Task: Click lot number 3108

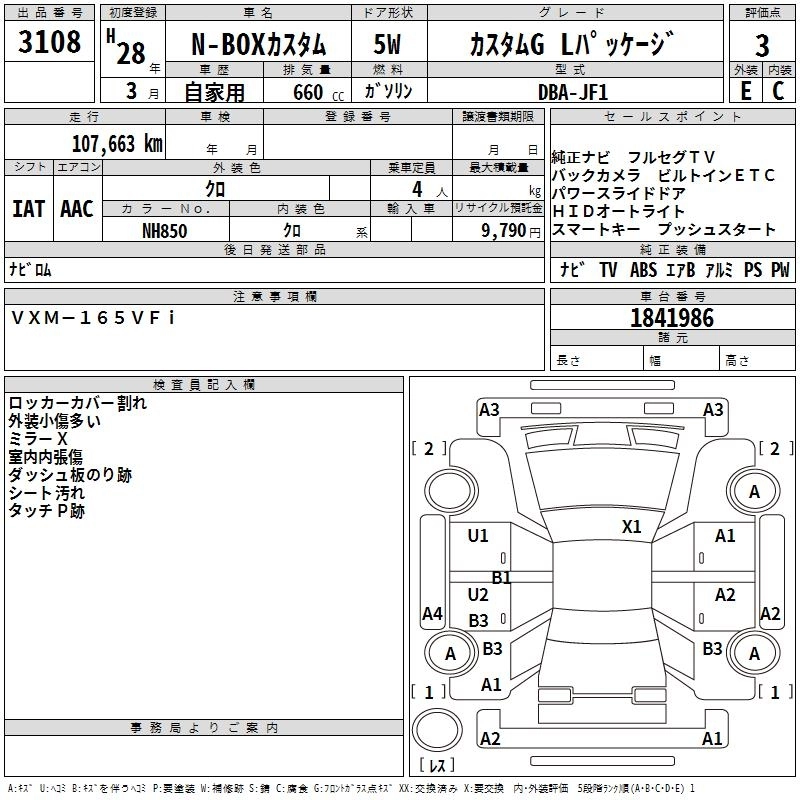Action: click(x=49, y=41)
